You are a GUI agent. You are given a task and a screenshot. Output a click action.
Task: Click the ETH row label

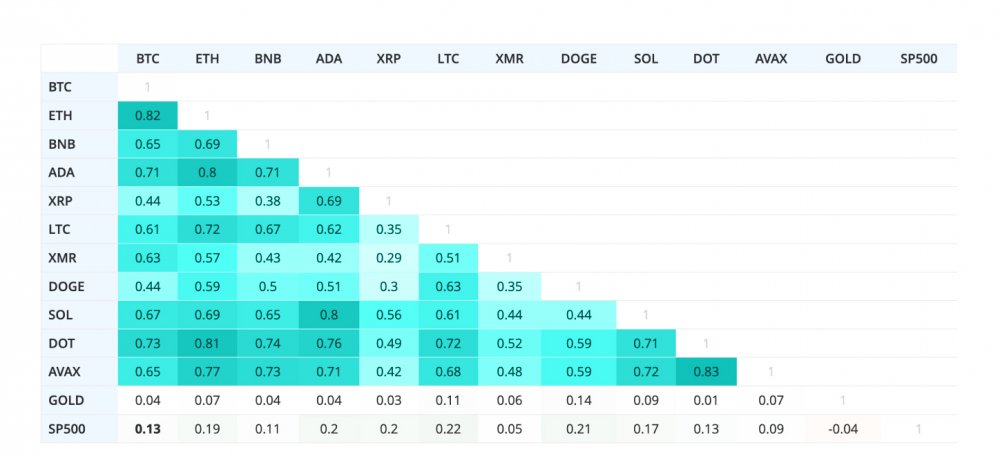[80, 116]
